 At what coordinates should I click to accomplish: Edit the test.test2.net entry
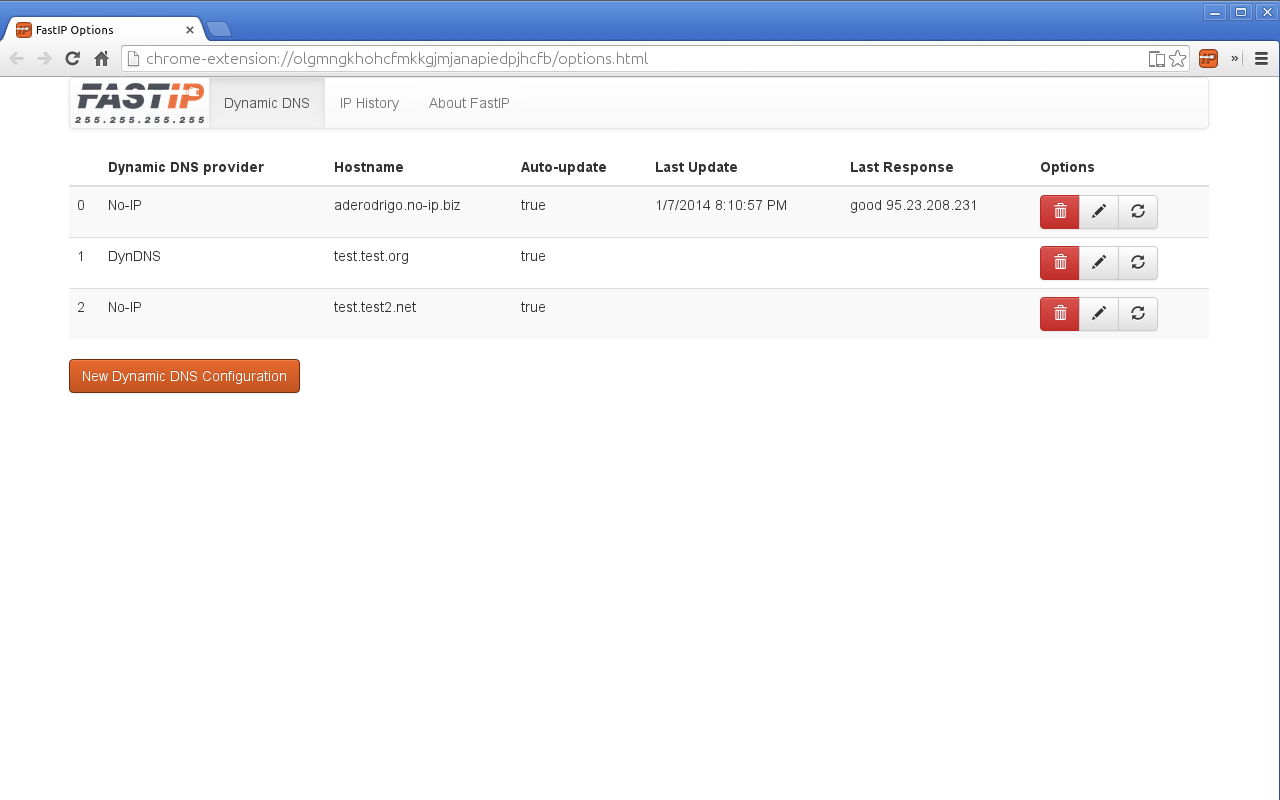pyautogui.click(x=1099, y=314)
